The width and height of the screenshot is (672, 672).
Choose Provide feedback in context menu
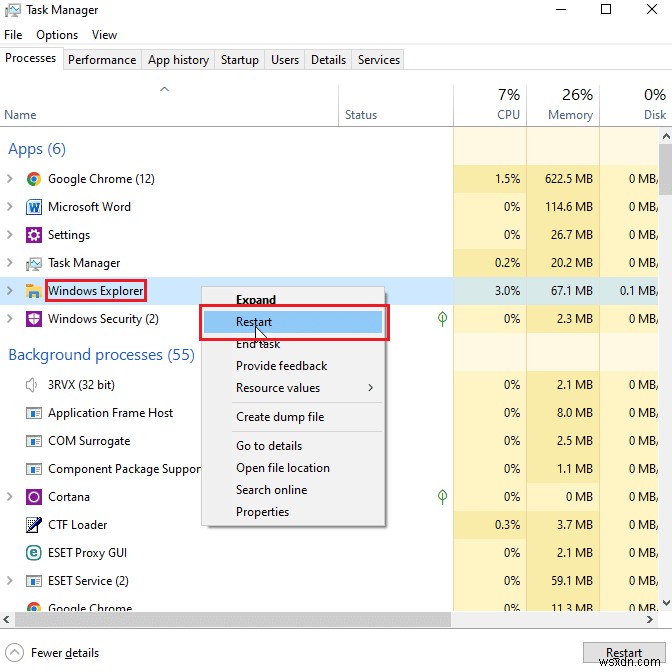[293, 366]
